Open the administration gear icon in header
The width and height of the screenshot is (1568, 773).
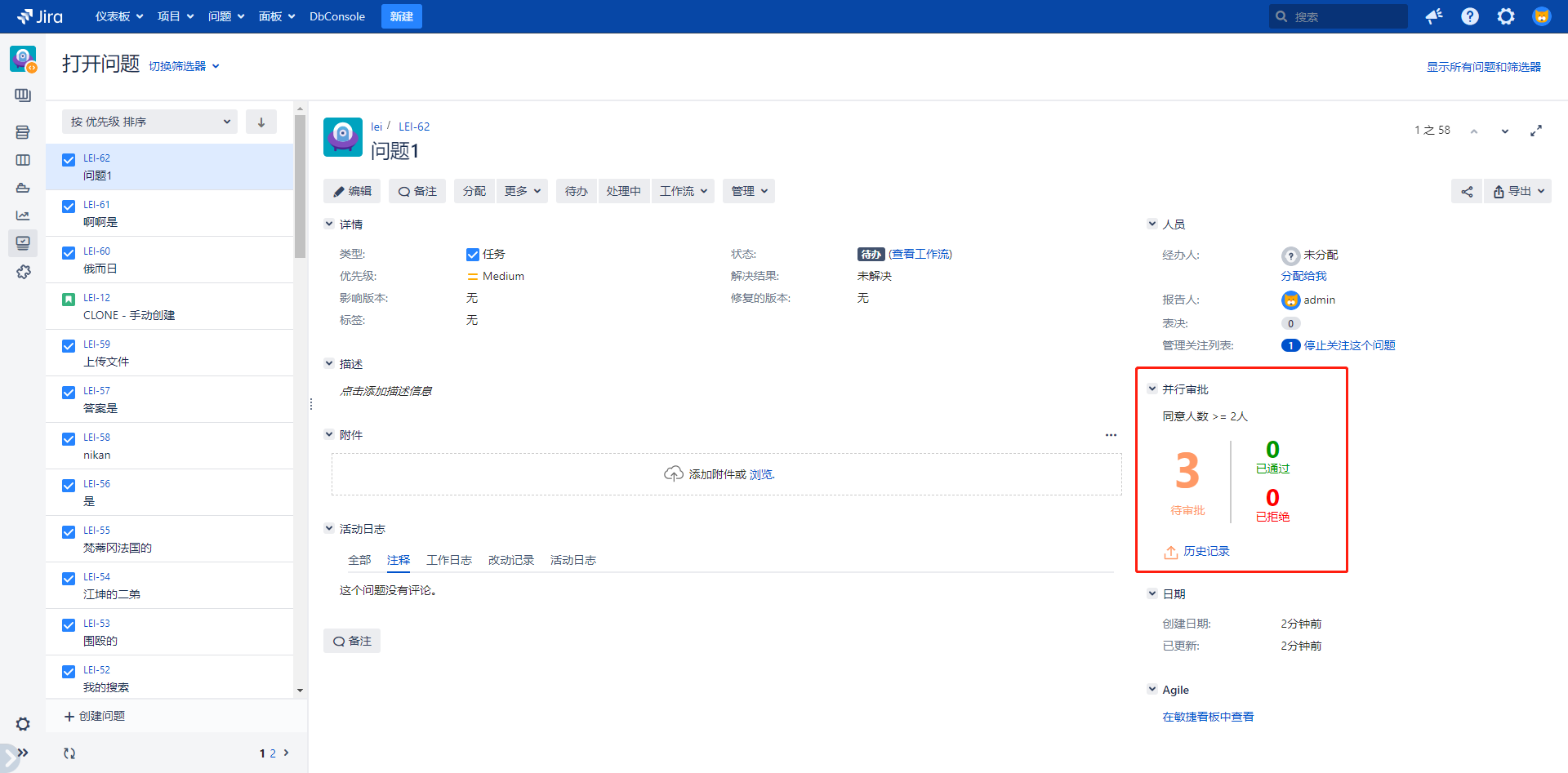1506,16
